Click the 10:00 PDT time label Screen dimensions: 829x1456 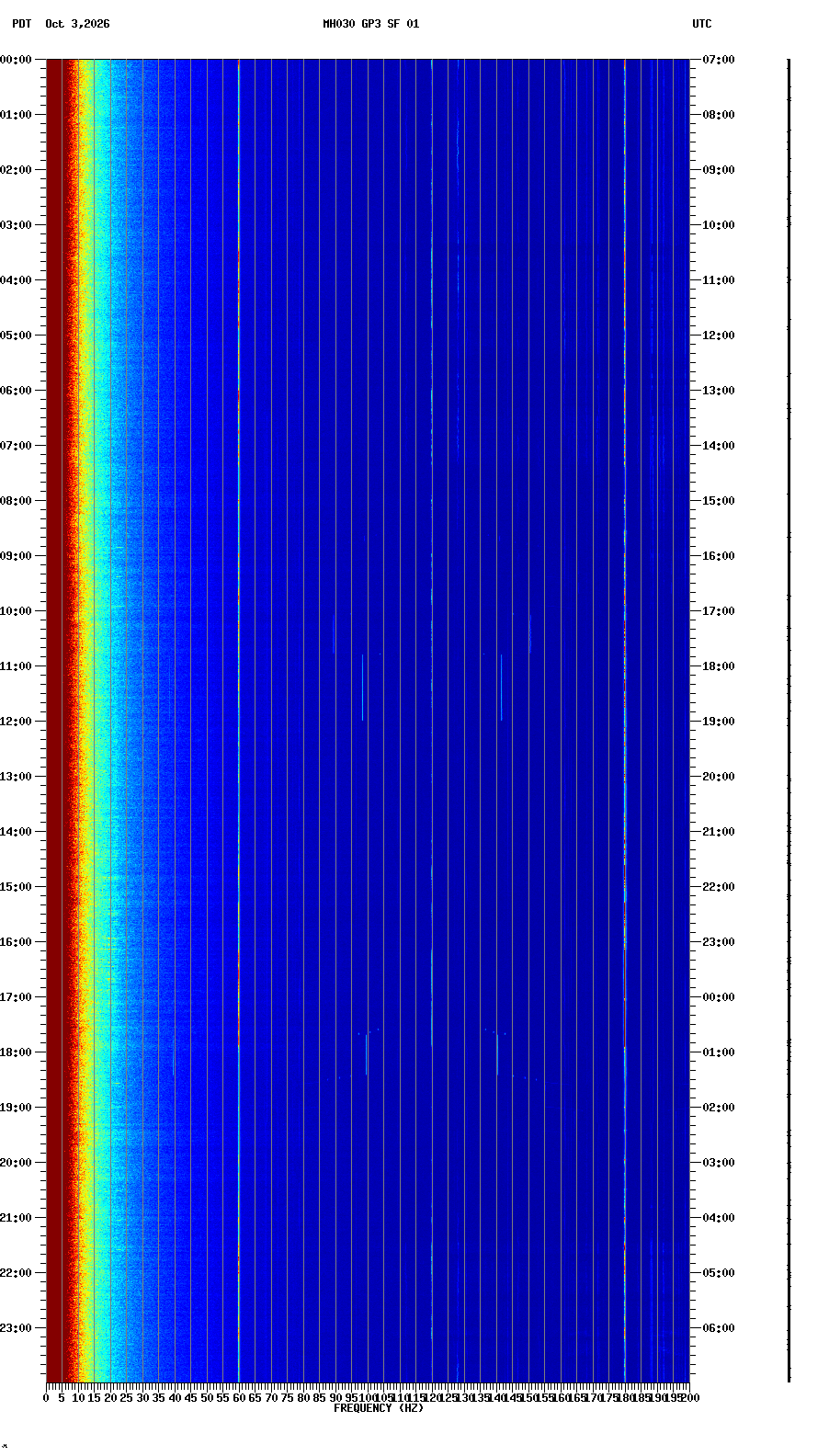(x=16, y=611)
